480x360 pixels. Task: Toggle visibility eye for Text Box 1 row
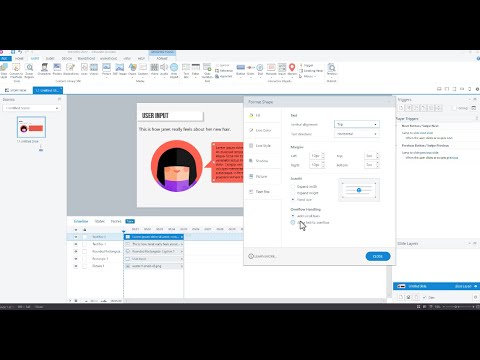76,244
